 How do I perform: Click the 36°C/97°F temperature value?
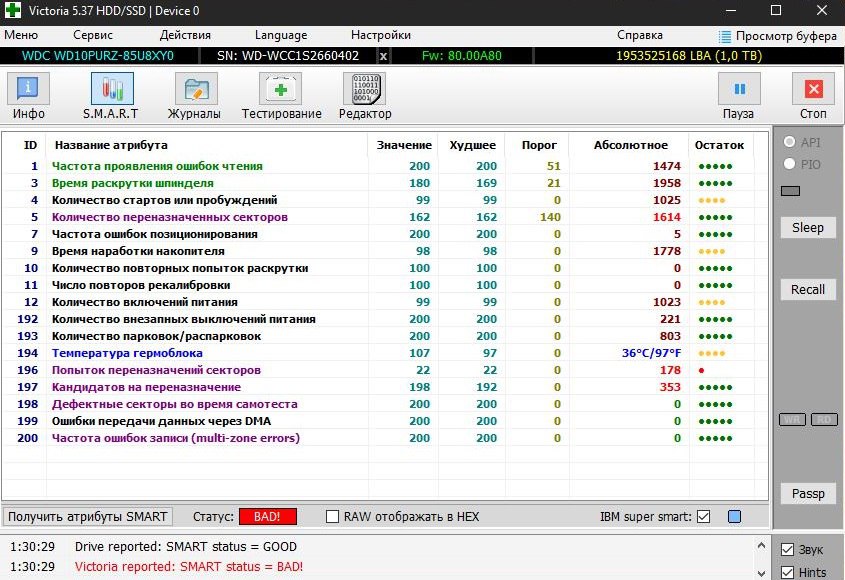click(x=651, y=353)
